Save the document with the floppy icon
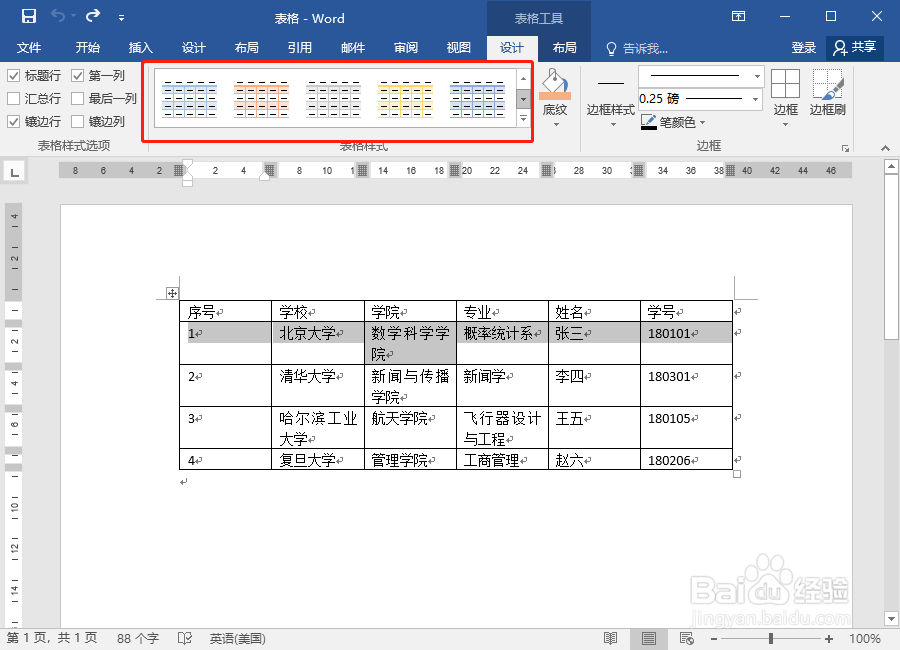The width and height of the screenshot is (900, 650). [x=29, y=16]
